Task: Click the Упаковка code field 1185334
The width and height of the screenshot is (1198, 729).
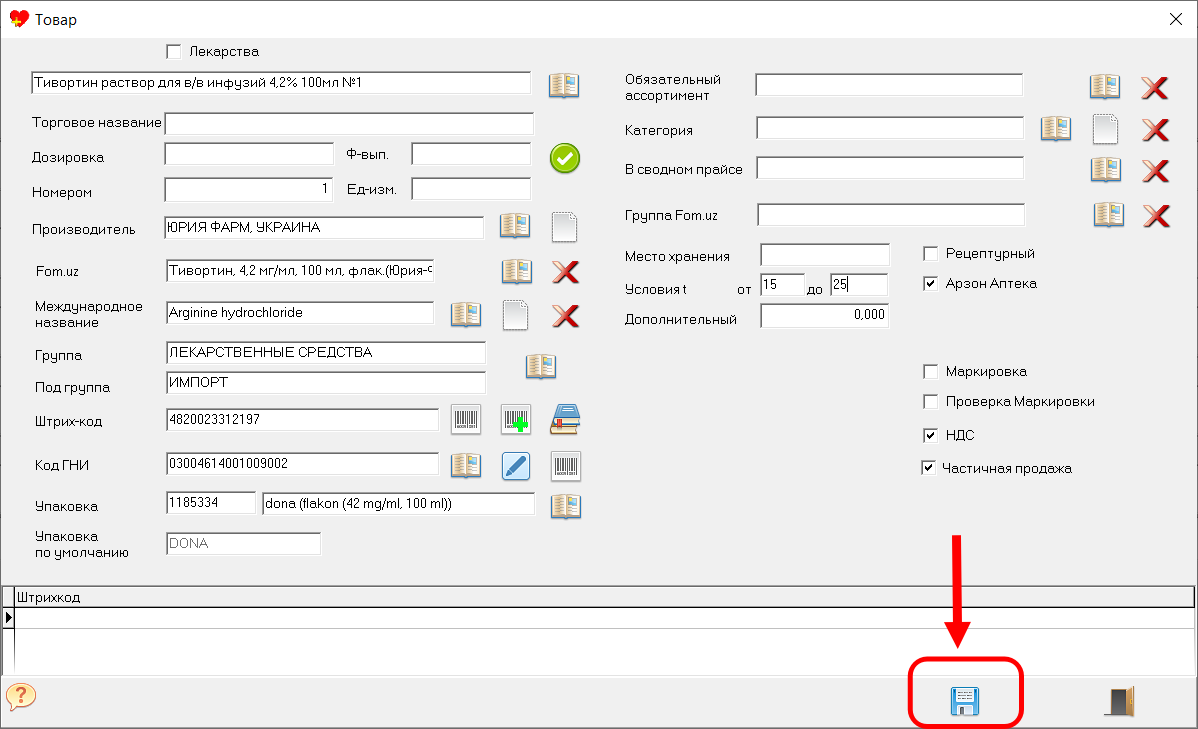Action: click(x=211, y=503)
